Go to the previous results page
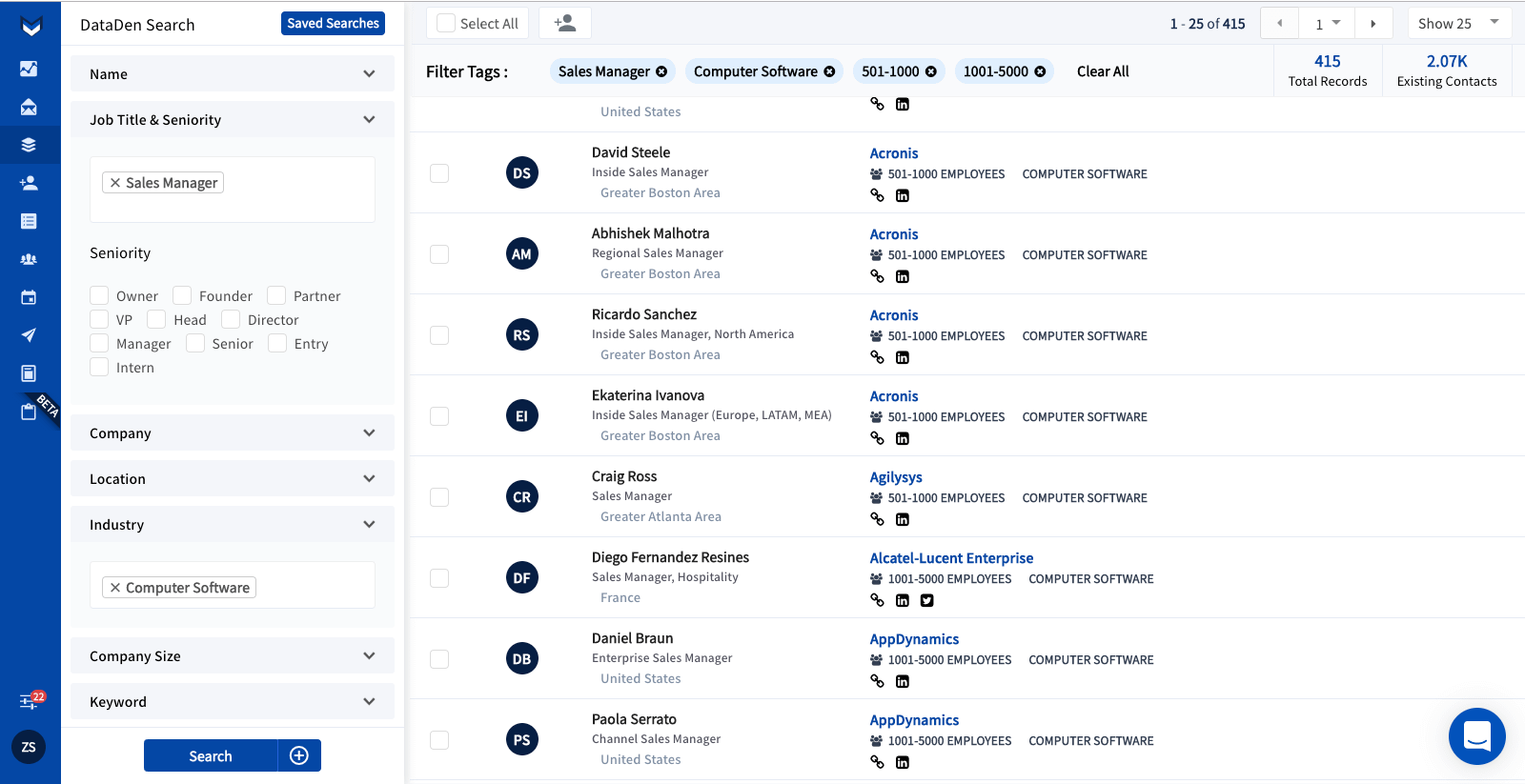 click(x=1279, y=23)
